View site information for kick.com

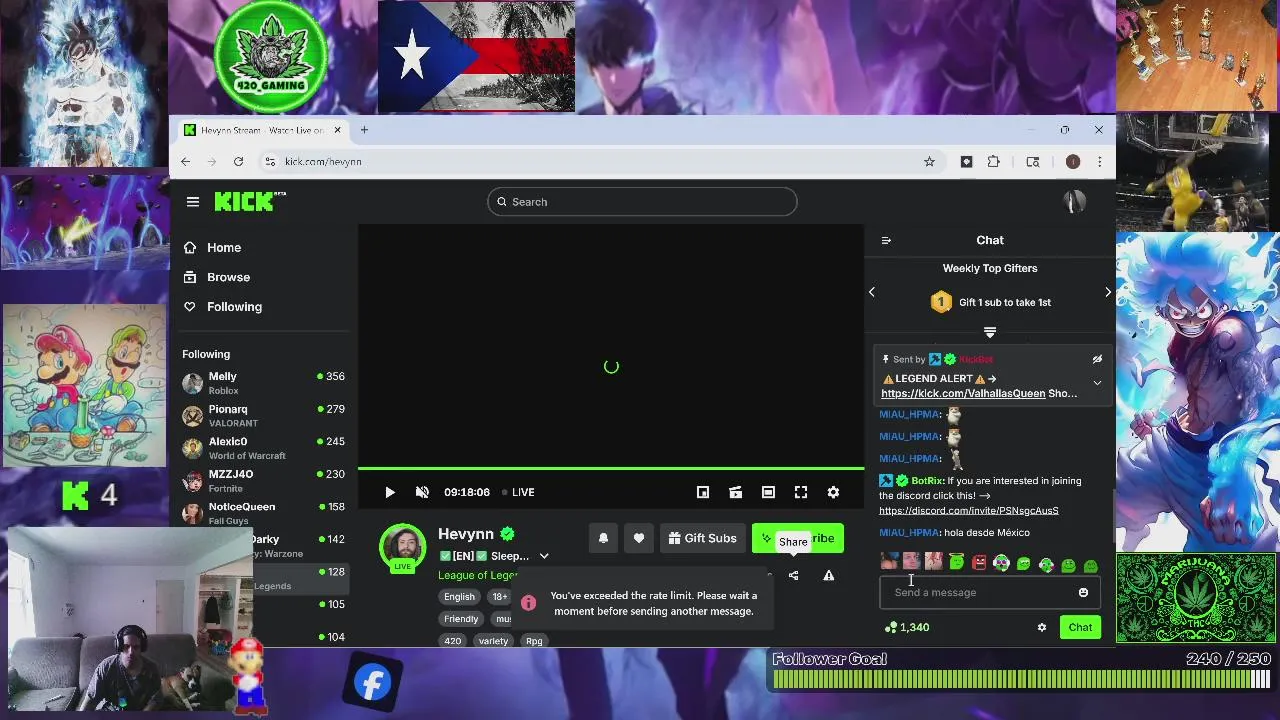[269, 161]
